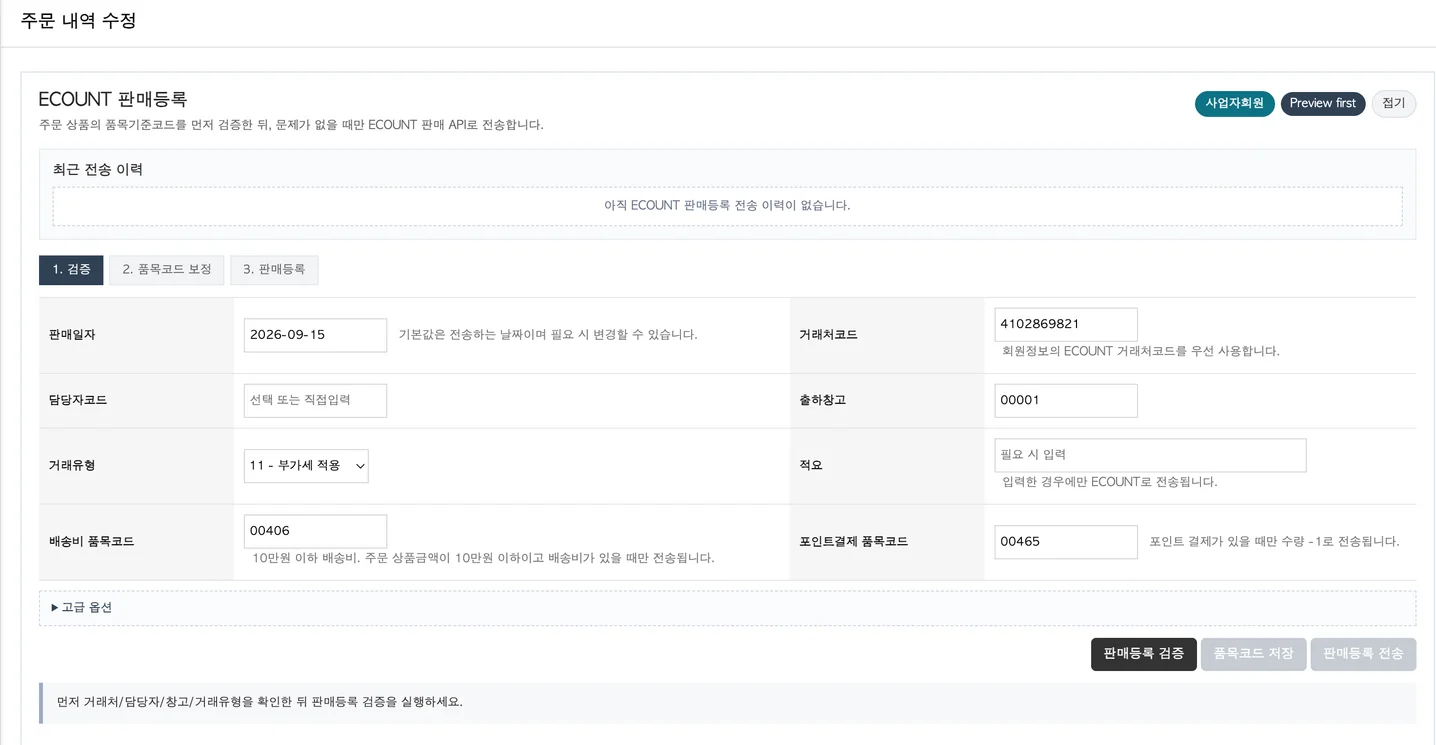Collapse the panel with 접기 button
Screen dimensions: 1436x745
pos(1393,103)
